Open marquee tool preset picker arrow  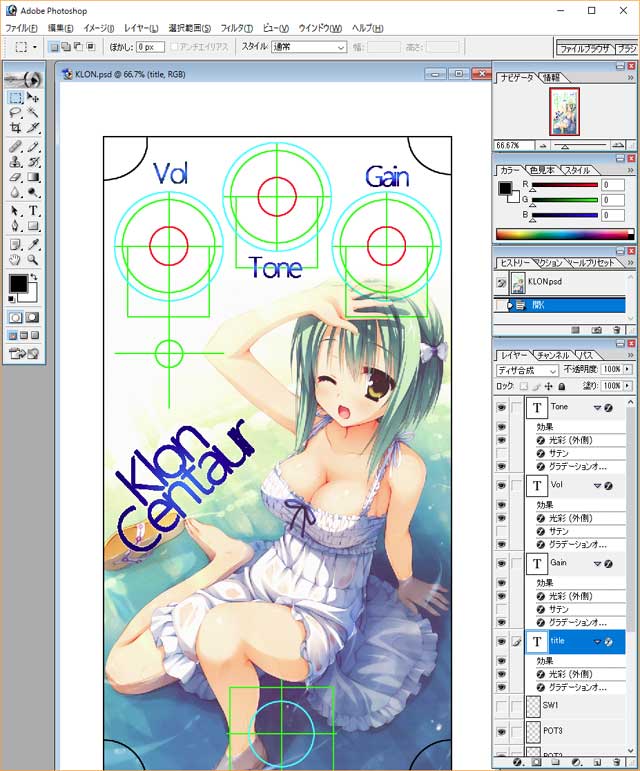tap(34, 47)
